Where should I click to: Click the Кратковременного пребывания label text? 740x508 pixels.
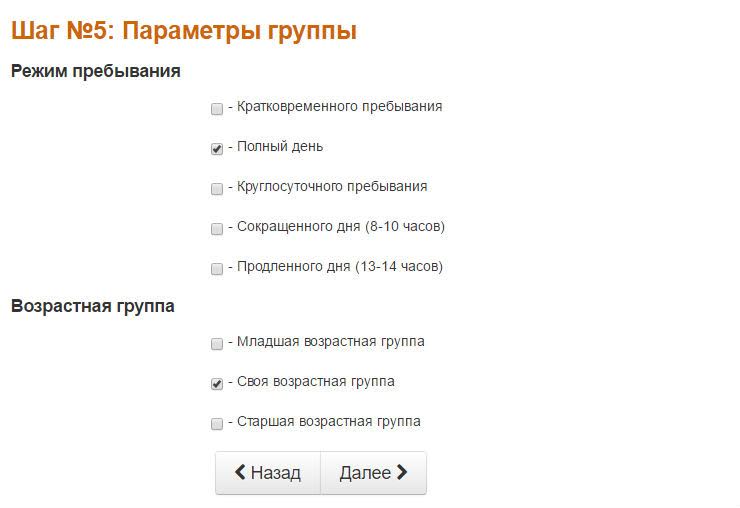(339, 106)
